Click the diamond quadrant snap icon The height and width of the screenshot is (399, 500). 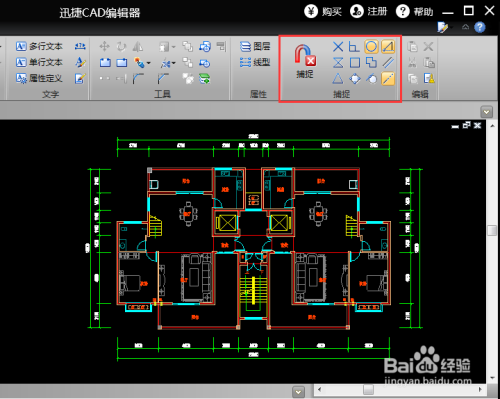click(x=355, y=79)
